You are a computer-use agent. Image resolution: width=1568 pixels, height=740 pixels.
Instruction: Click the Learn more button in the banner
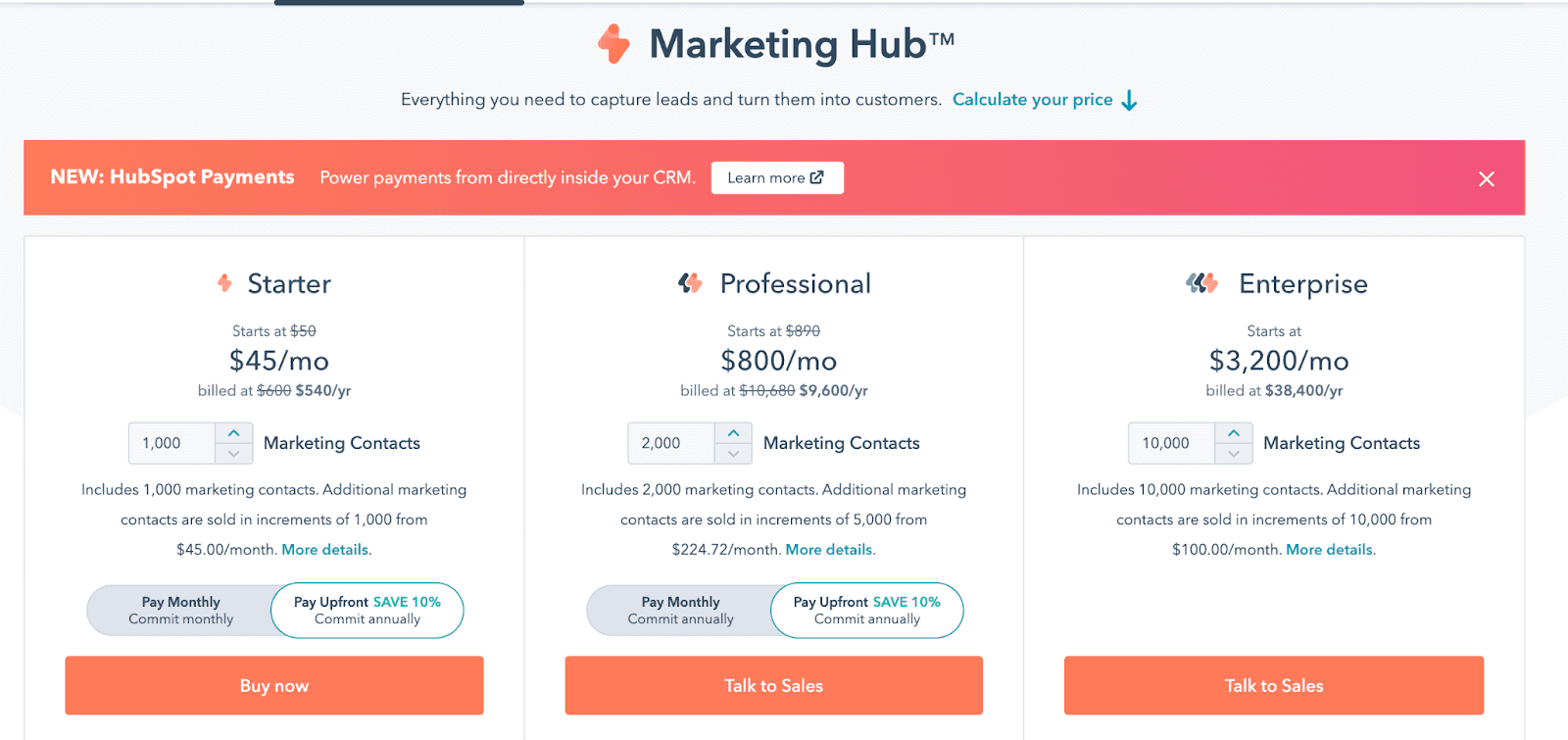(x=776, y=177)
